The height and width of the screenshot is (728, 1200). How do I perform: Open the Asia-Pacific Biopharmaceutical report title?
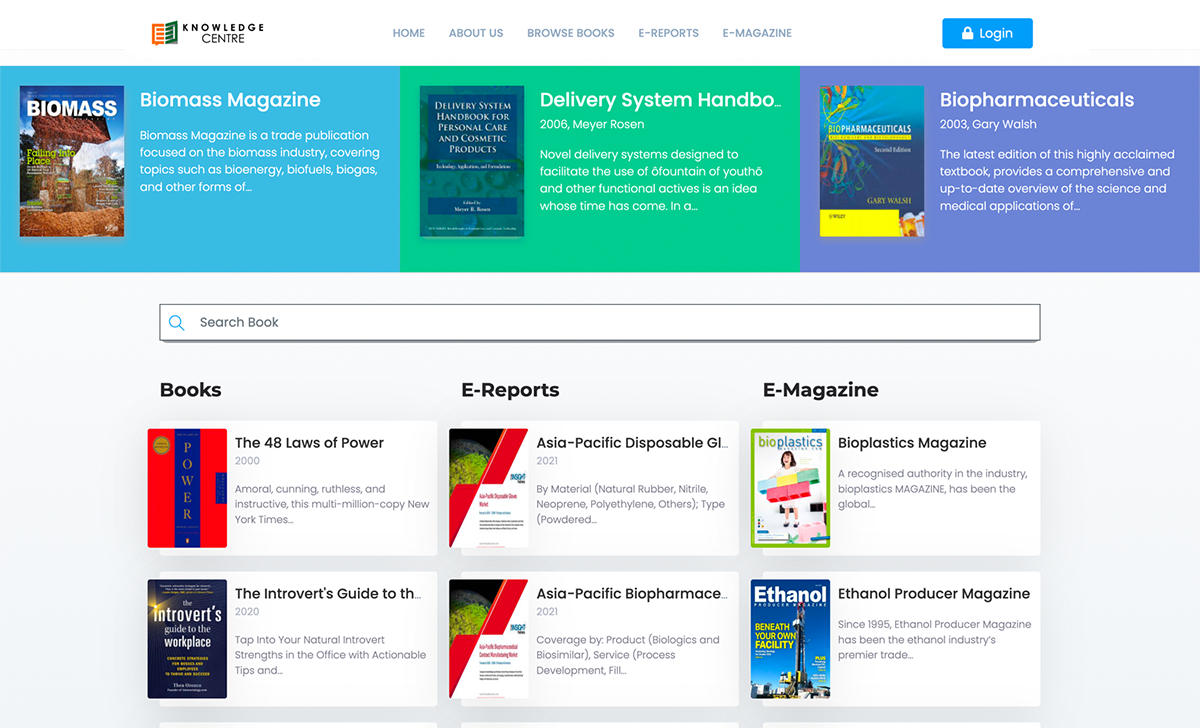pos(631,594)
